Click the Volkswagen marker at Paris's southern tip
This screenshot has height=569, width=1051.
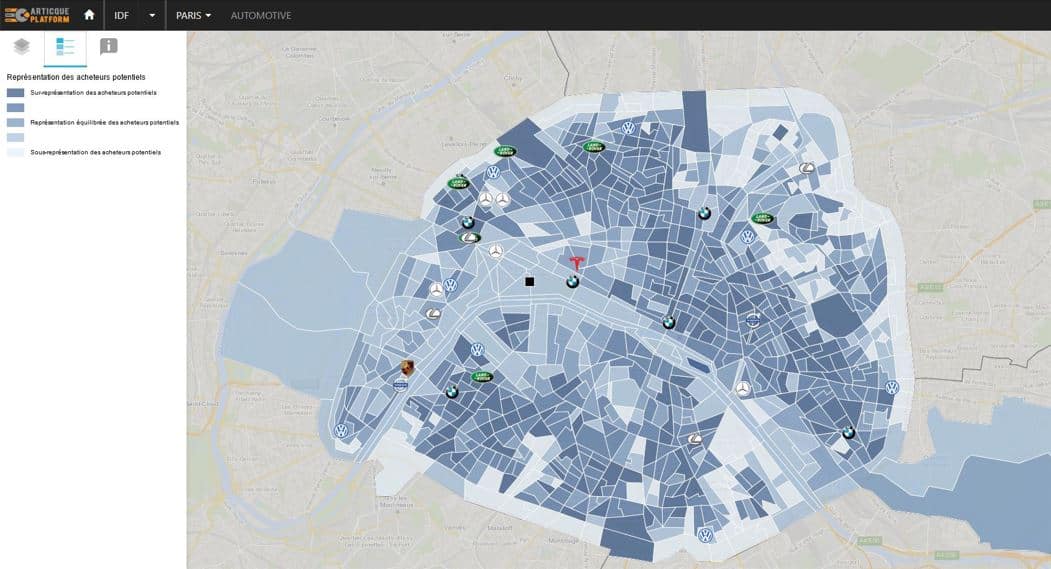[x=704, y=535]
